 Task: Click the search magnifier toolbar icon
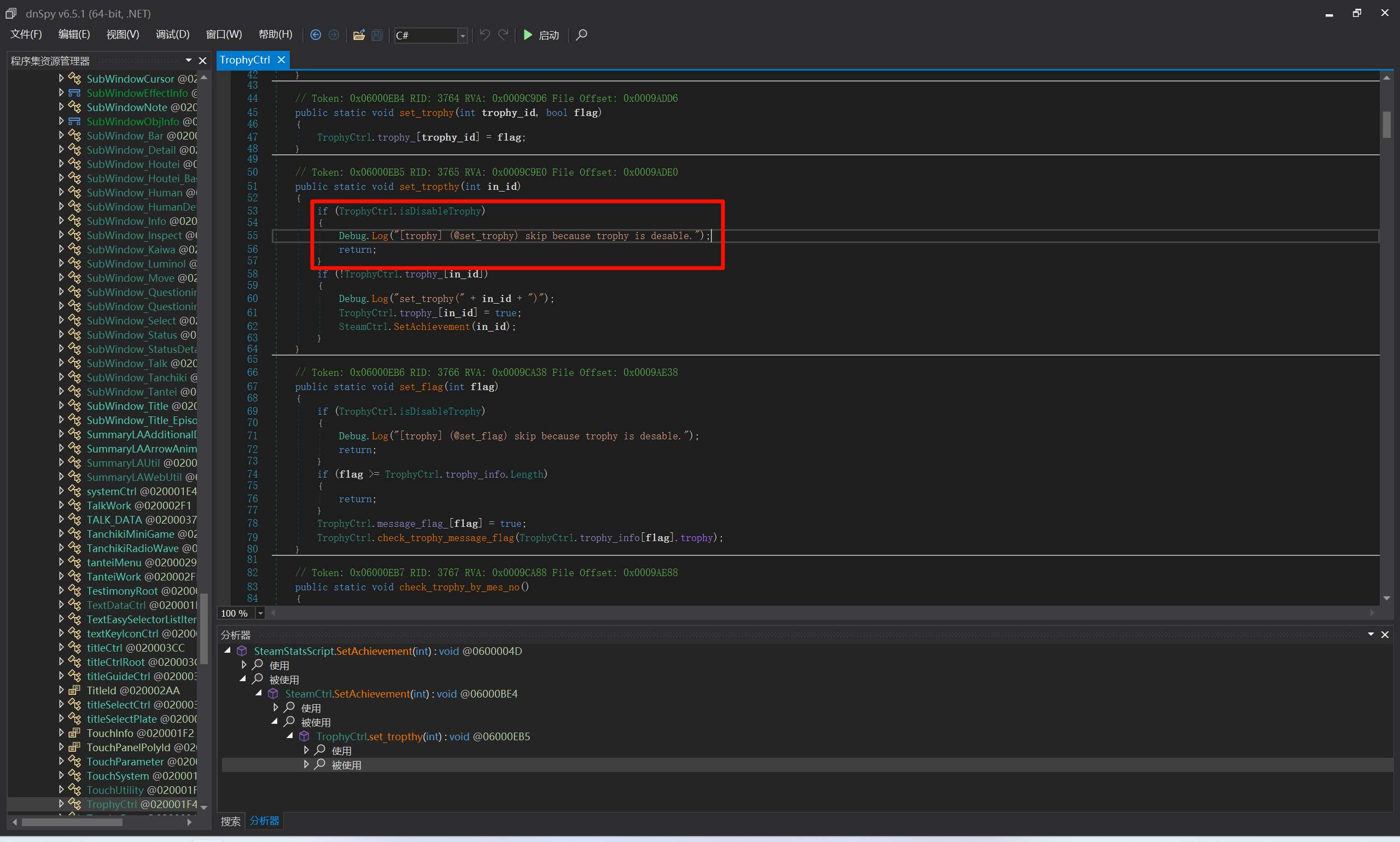pos(581,35)
